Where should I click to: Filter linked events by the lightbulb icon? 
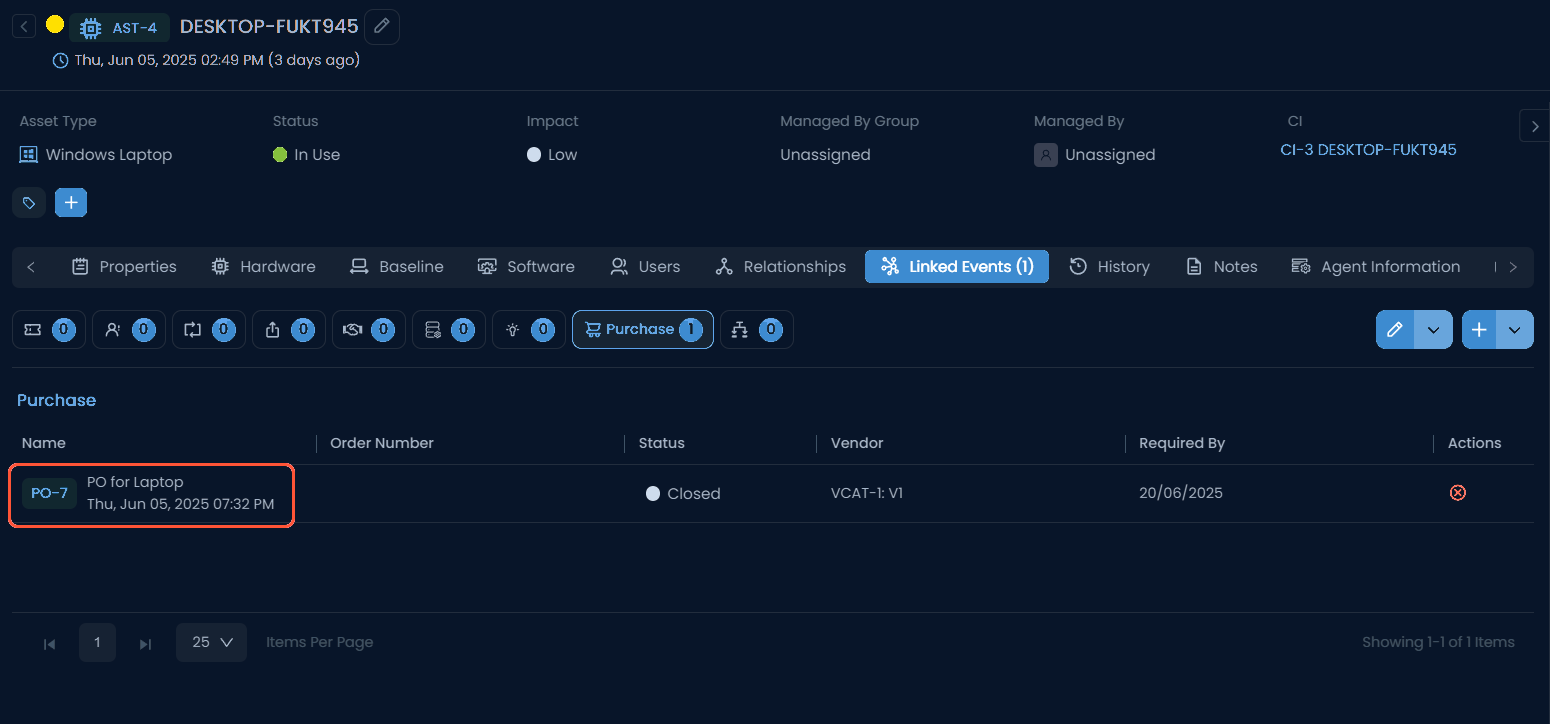[x=529, y=329]
